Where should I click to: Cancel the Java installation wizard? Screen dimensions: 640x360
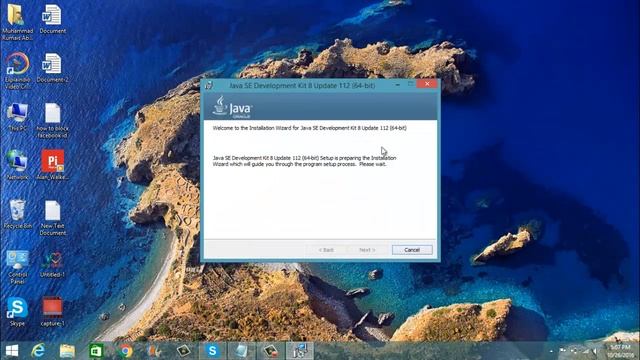pyautogui.click(x=412, y=250)
